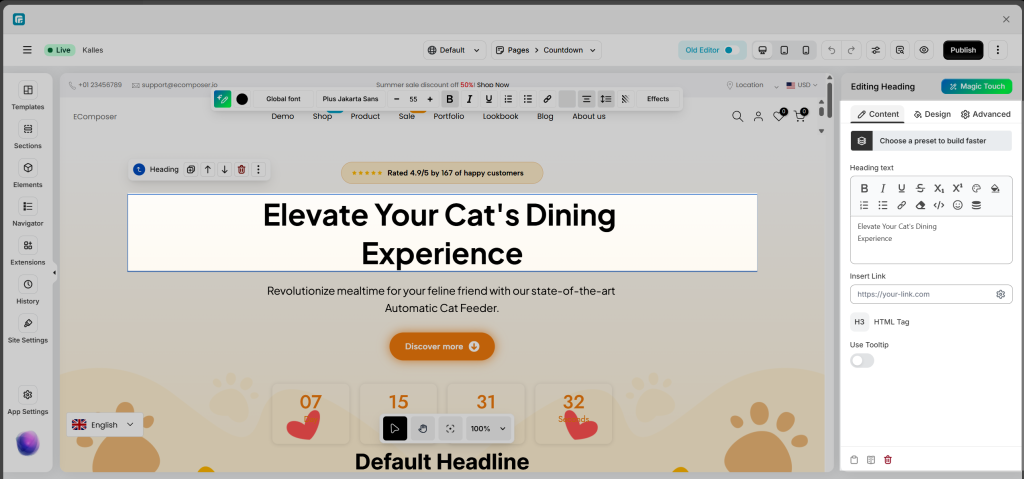
Task: Select the hand pan tool
Action: [422, 428]
